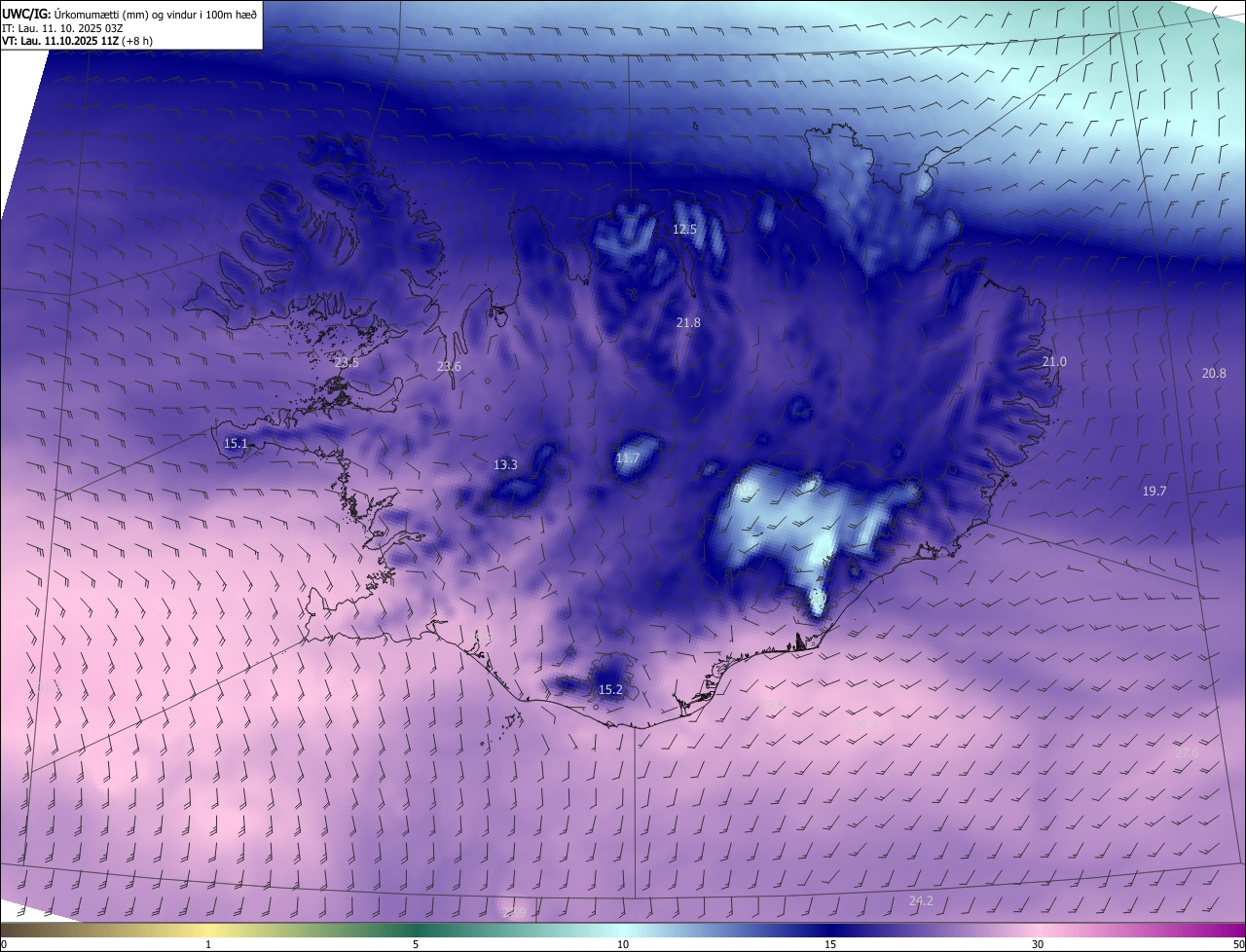Select the 15 tick on the color bar
This screenshot has width=1246, height=952.
coord(830,945)
